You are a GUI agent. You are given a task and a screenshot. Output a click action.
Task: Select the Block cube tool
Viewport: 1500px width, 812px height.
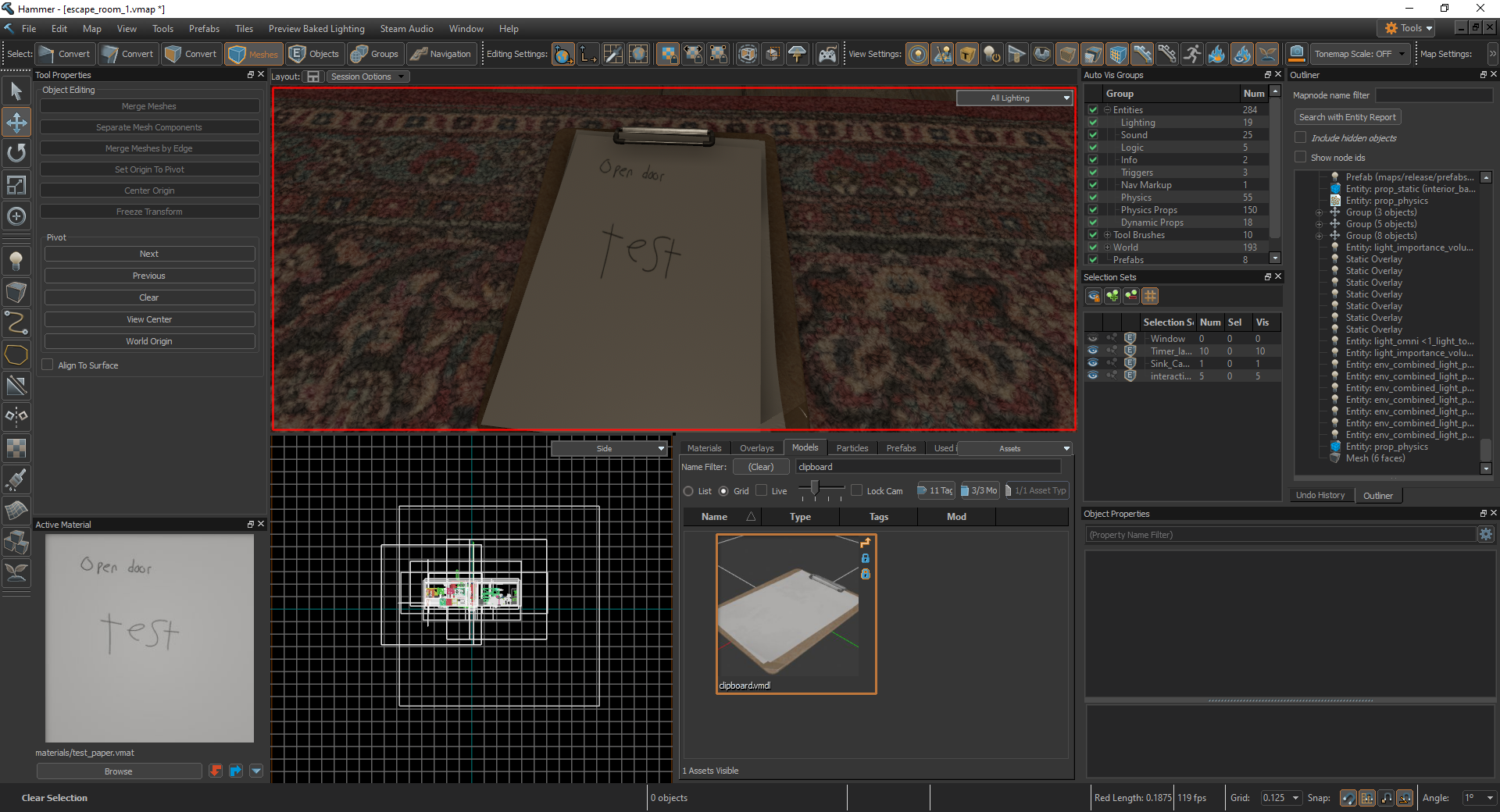click(16, 292)
